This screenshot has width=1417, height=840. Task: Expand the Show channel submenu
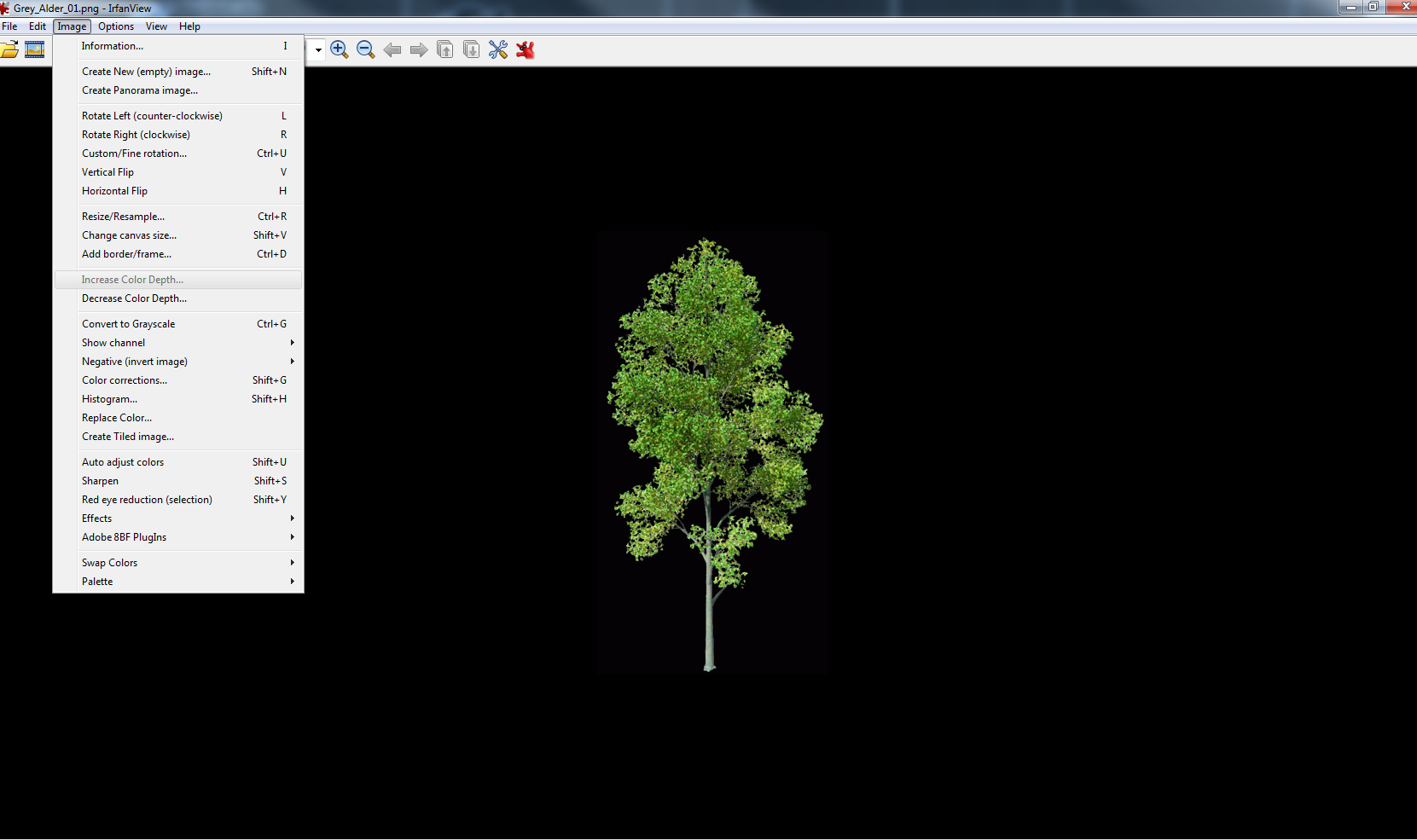(178, 343)
